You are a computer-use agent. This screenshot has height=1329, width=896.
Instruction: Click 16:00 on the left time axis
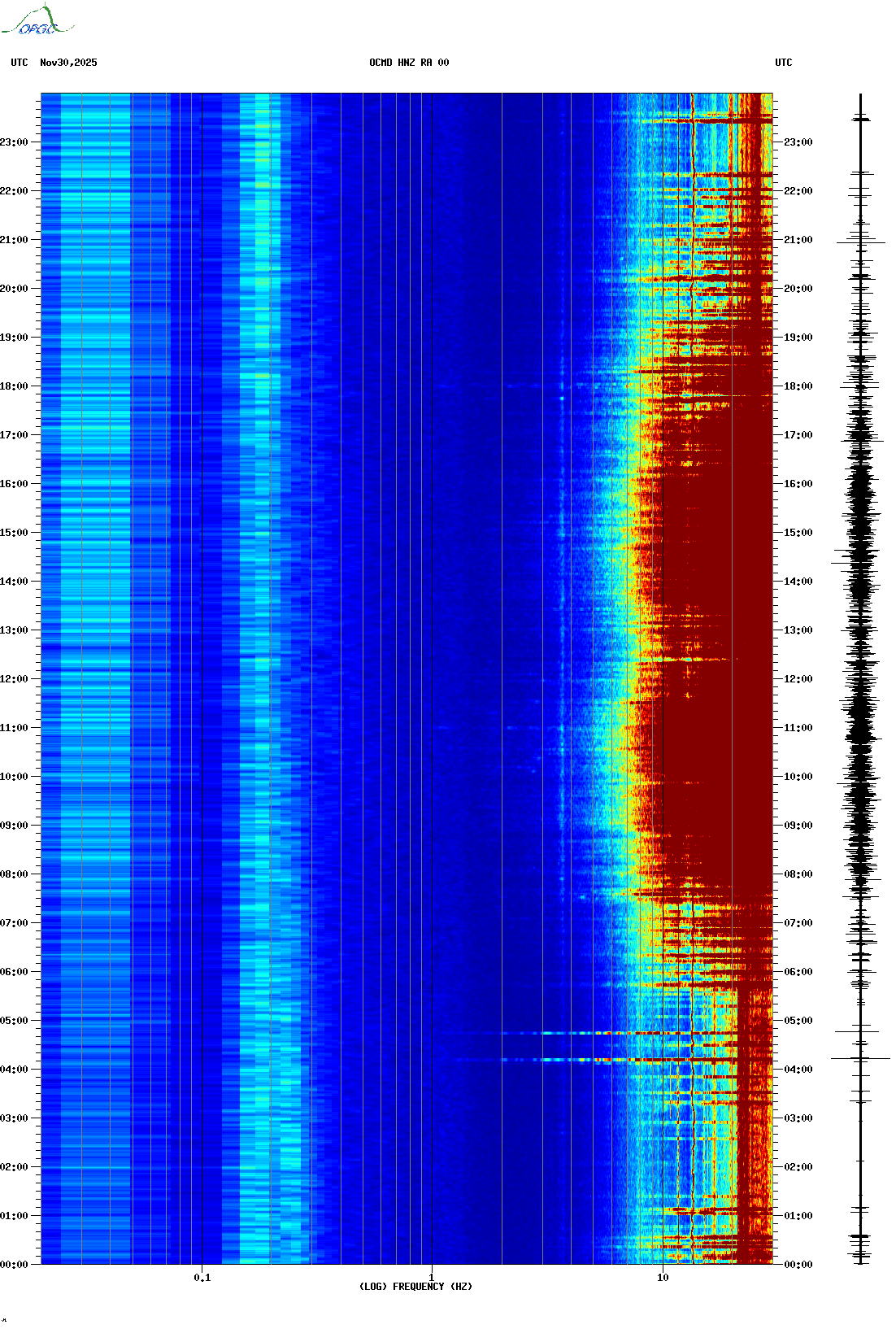coord(14,484)
